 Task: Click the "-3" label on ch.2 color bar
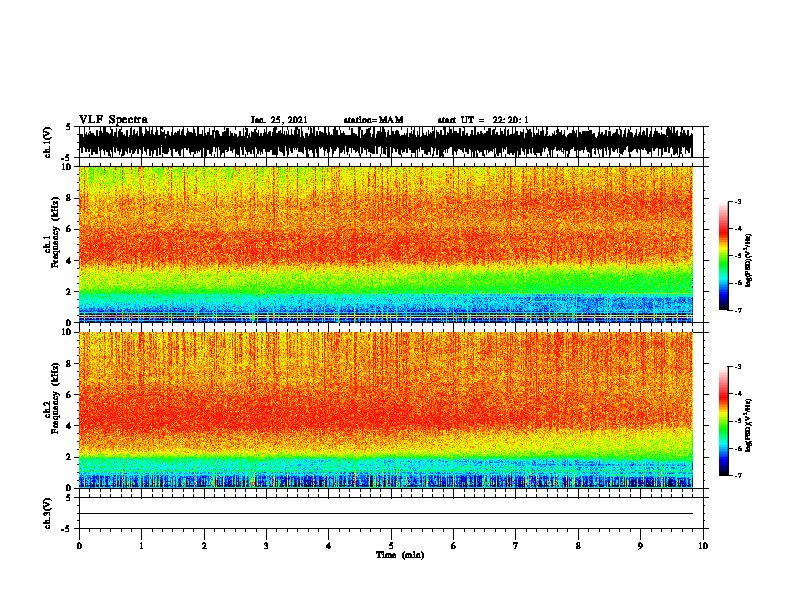737,367
